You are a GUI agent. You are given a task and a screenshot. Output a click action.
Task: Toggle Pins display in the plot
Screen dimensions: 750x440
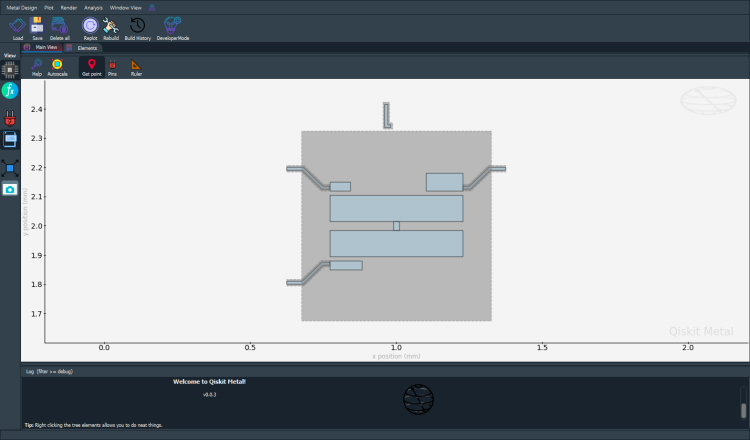click(112, 67)
